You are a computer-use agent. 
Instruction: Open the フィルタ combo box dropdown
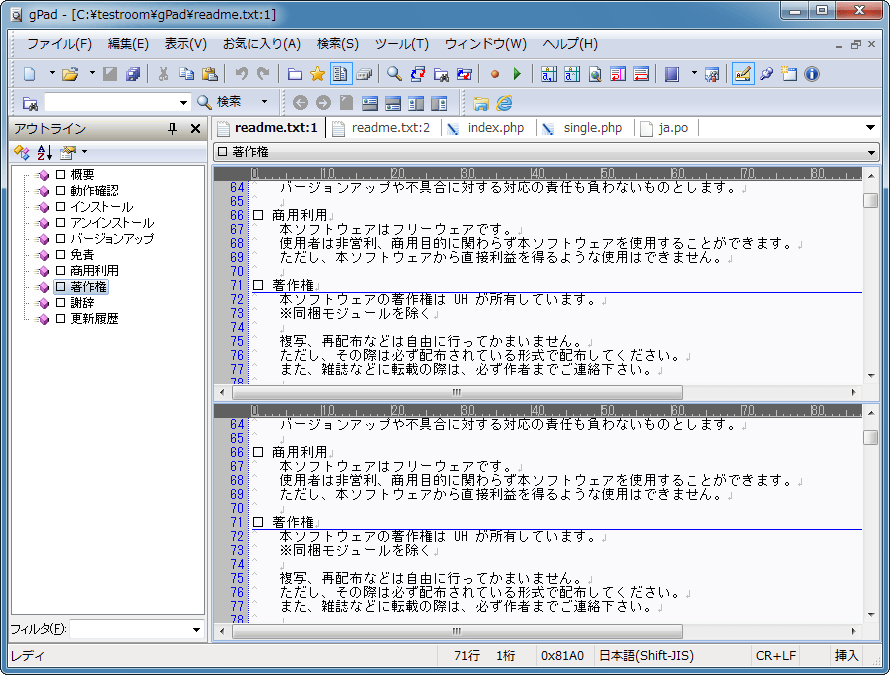tap(196, 630)
